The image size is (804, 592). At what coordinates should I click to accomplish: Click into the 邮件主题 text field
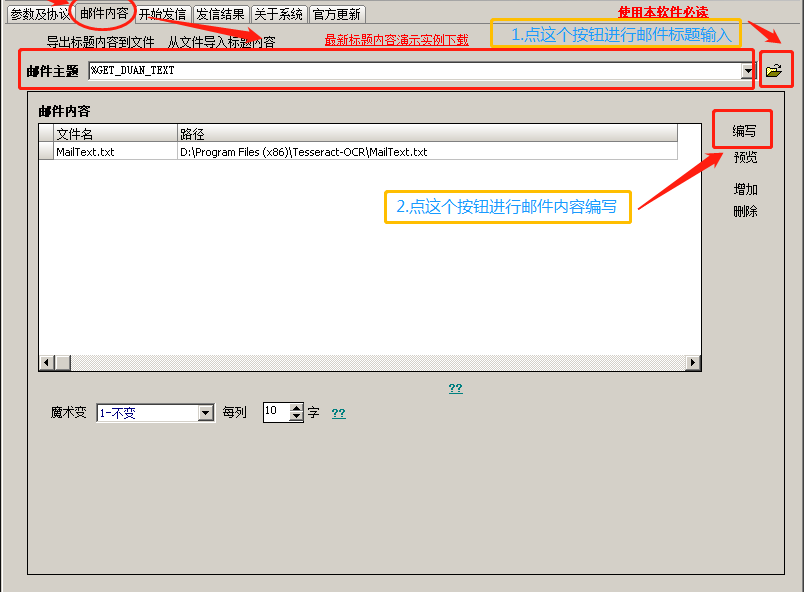[x=415, y=71]
